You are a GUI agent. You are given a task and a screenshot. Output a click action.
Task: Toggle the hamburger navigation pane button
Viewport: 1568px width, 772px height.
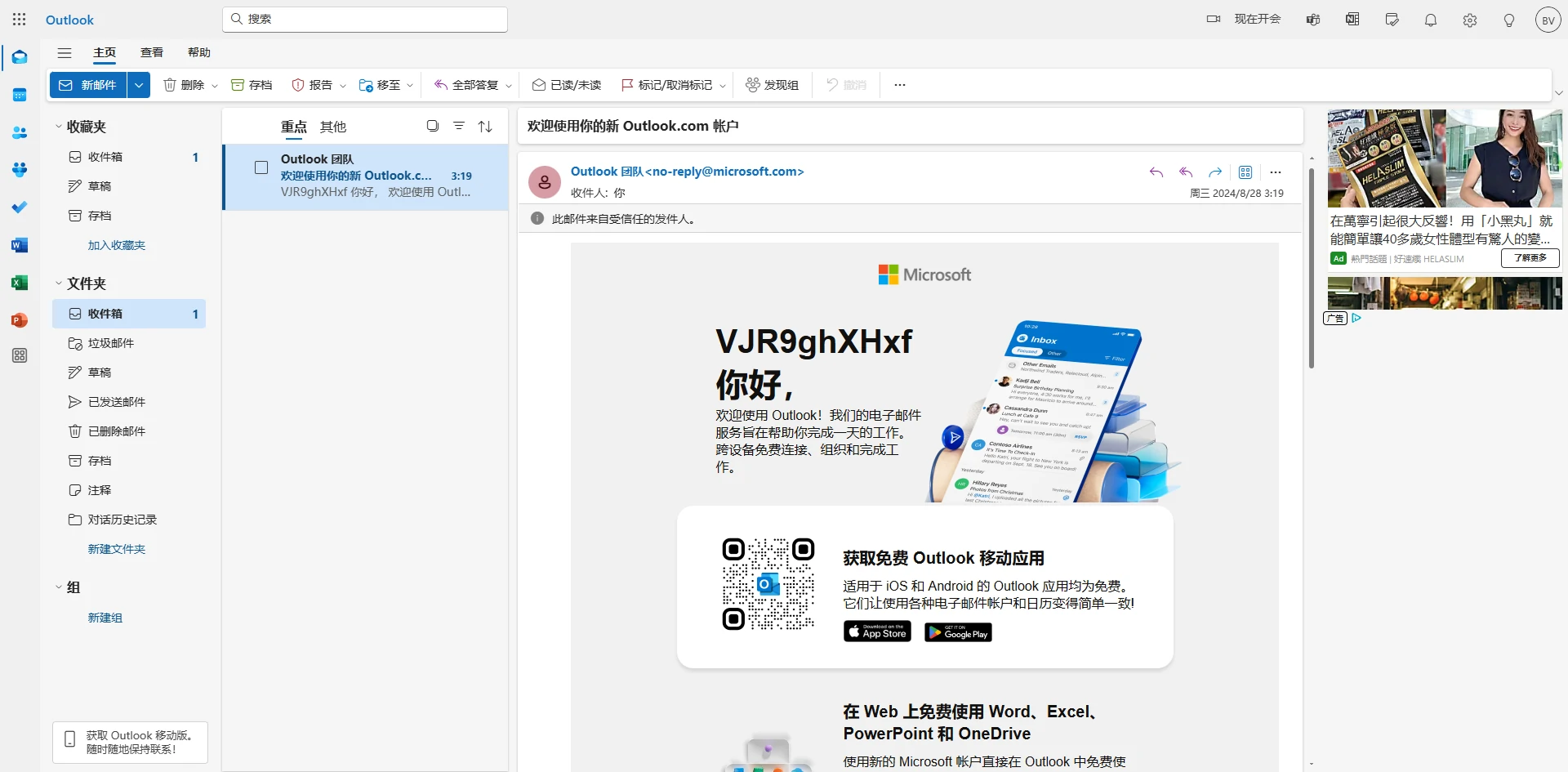point(65,53)
